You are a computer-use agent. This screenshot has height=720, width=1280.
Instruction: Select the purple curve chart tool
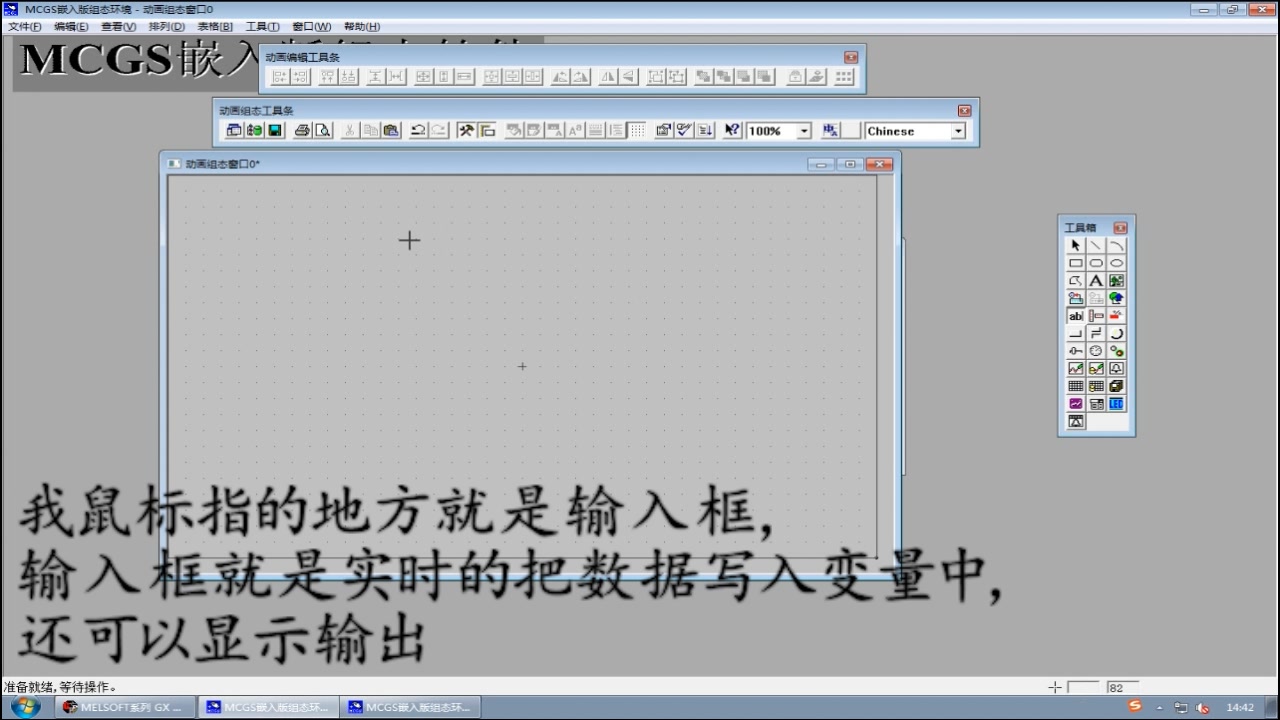[1076, 404]
